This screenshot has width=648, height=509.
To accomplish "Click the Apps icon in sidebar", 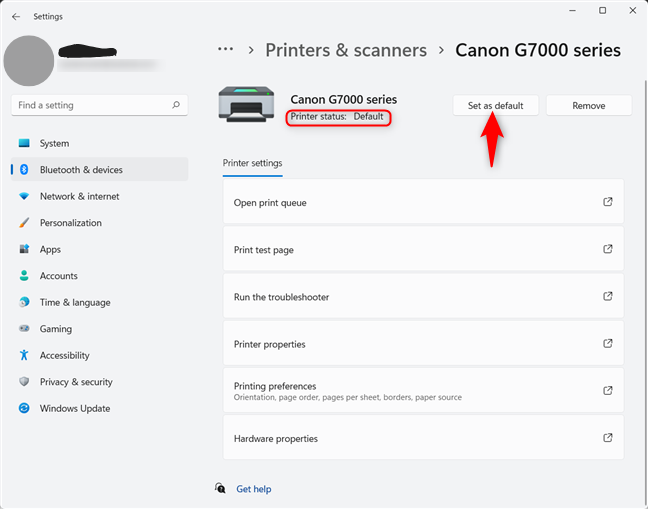I will (24, 249).
